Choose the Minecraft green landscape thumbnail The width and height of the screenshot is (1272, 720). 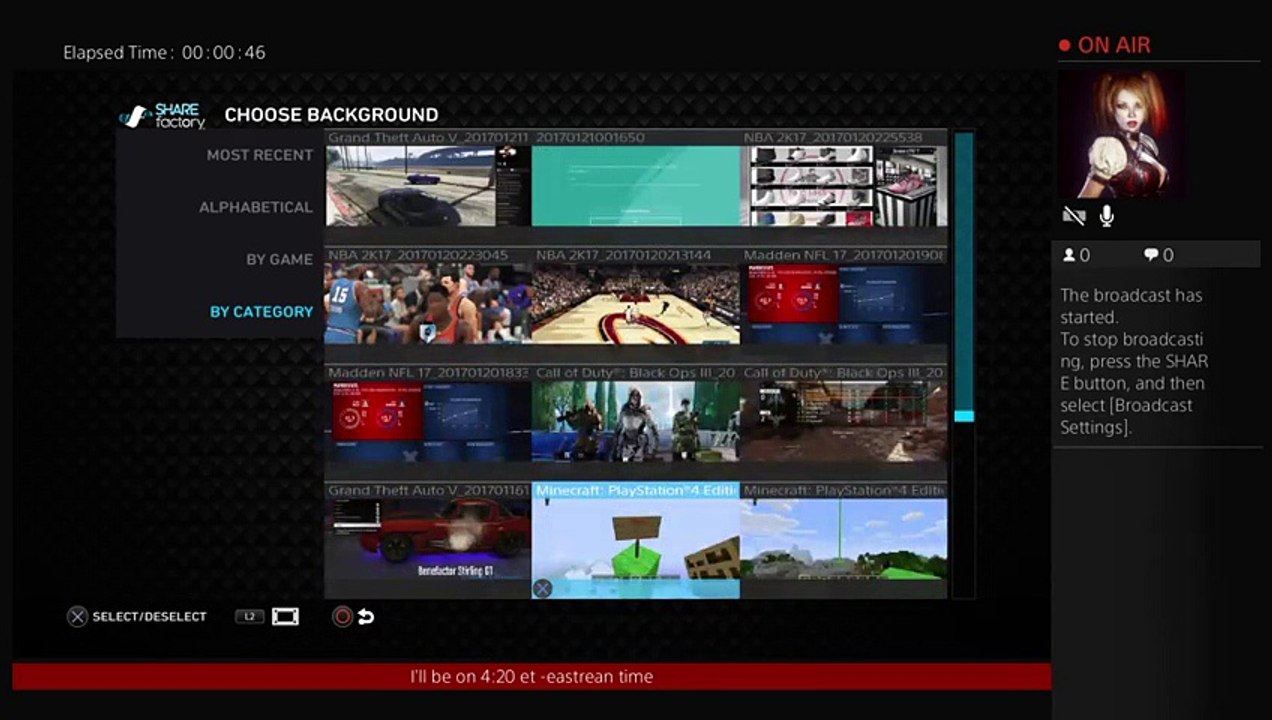[x=844, y=540]
